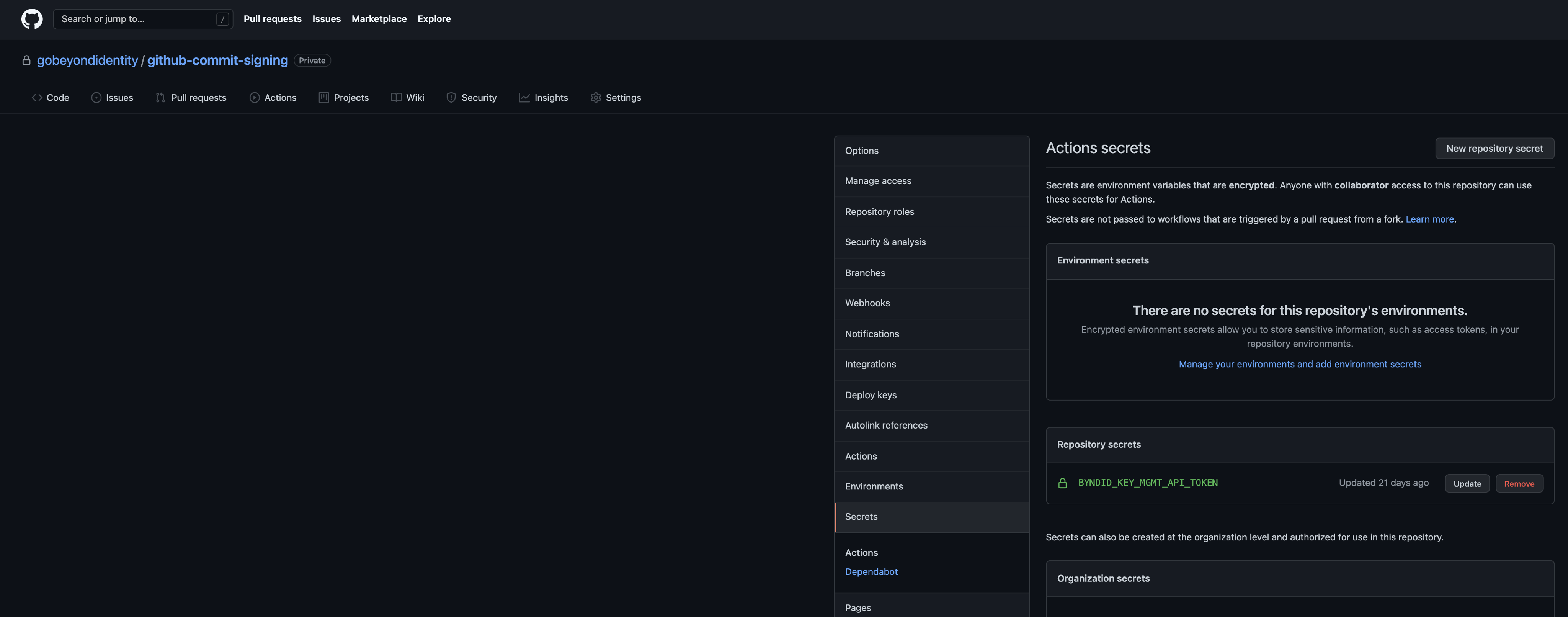Update the BYNDID_KEY_MGMT_API_TOKEN secret
The image size is (1568, 617).
point(1467,484)
